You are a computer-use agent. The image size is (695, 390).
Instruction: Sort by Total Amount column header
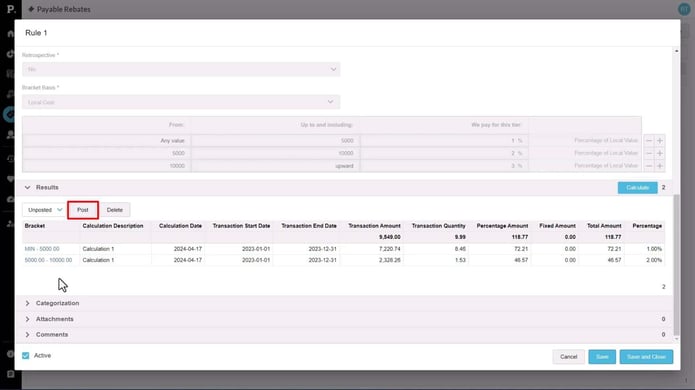pos(604,226)
